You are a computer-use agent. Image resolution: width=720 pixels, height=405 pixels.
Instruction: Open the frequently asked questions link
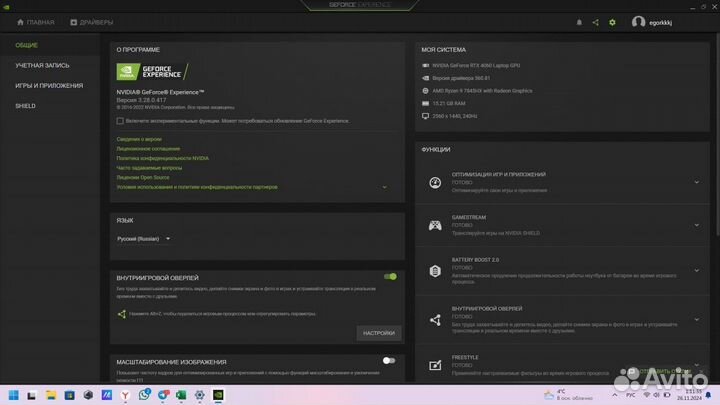coord(149,168)
